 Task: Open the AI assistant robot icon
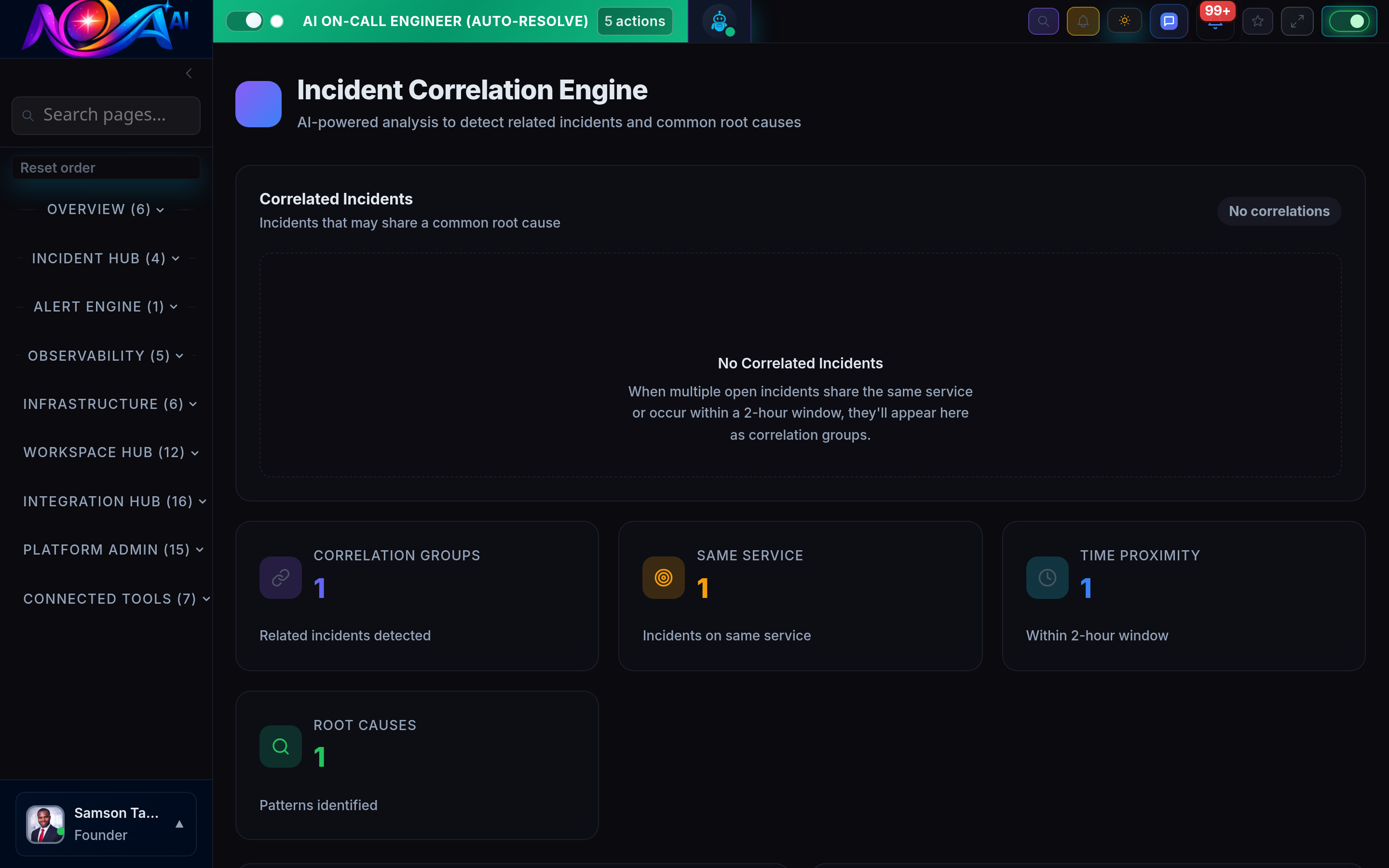point(719,21)
